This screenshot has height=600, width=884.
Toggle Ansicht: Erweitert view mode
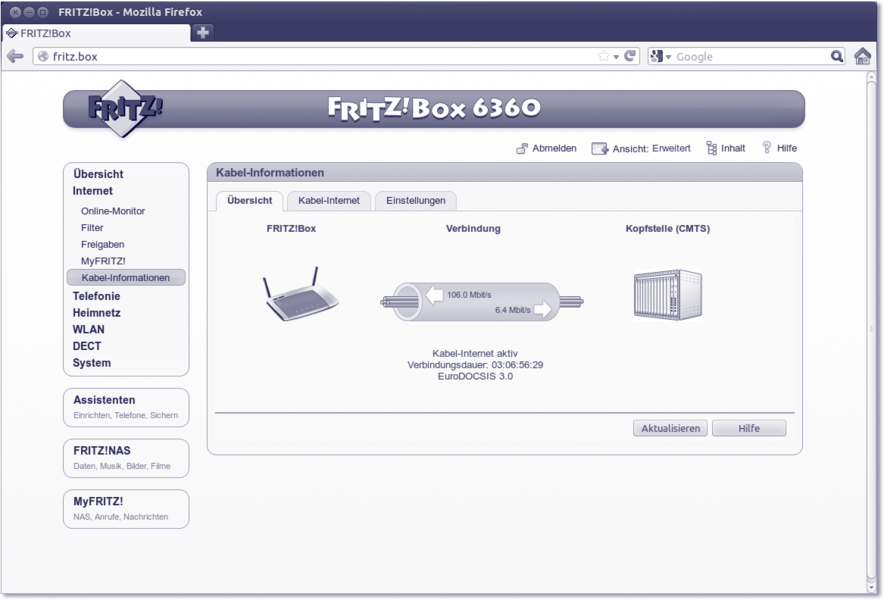(641, 148)
